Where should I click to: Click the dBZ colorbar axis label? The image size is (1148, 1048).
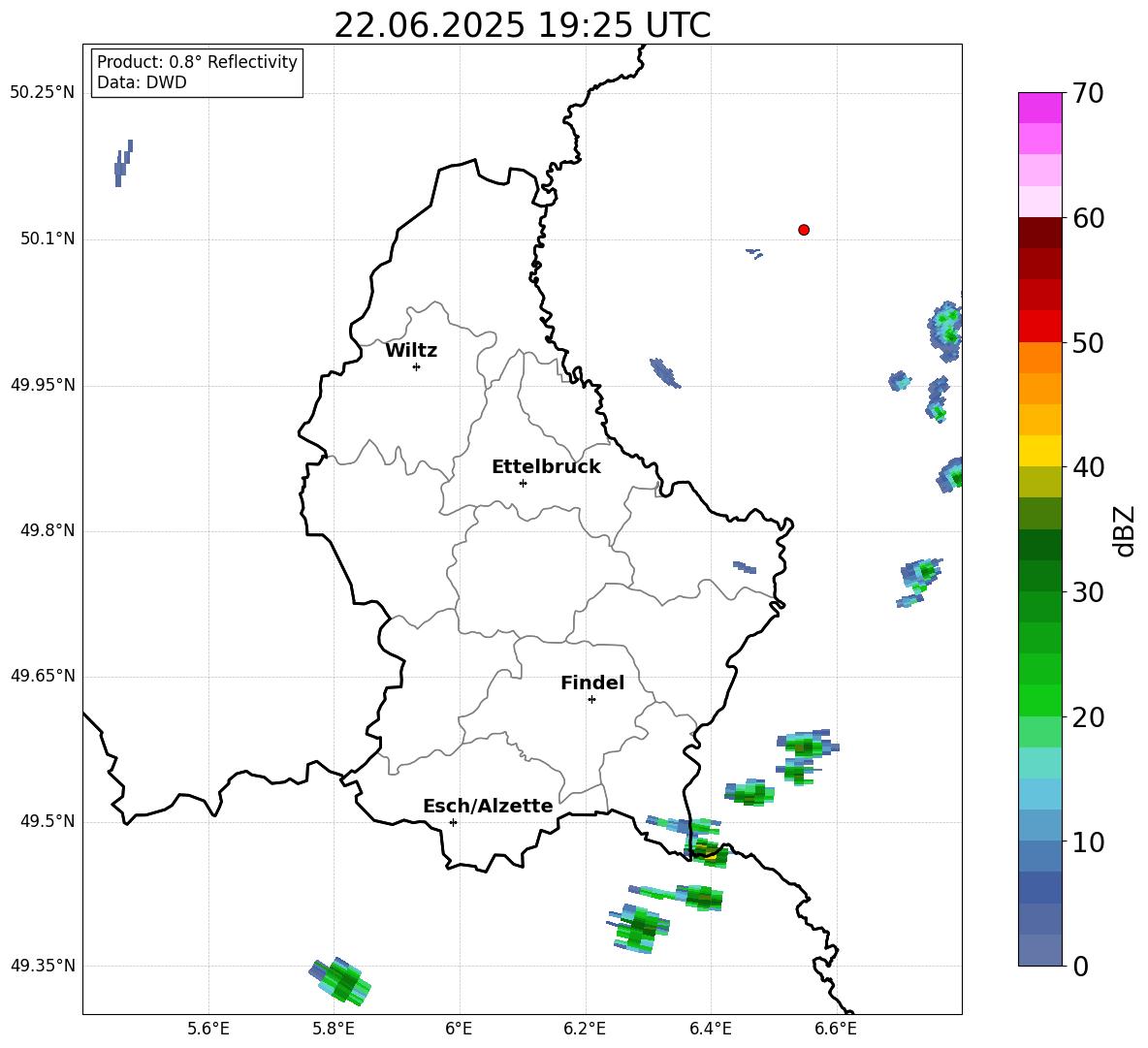click(1126, 530)
